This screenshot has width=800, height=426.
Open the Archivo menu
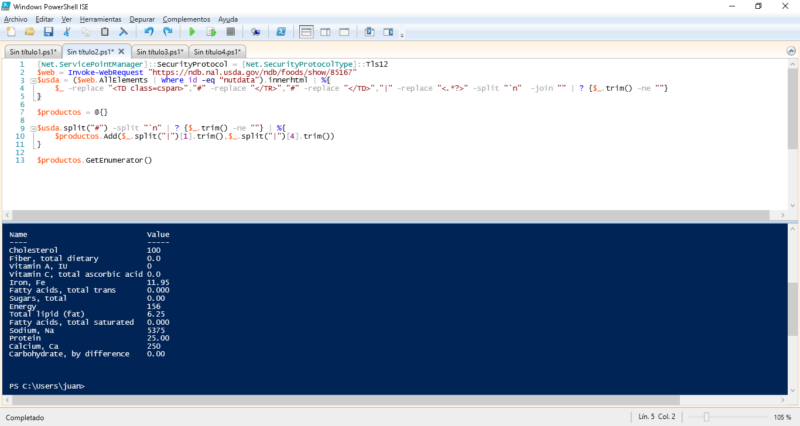(x=16, y=19)
